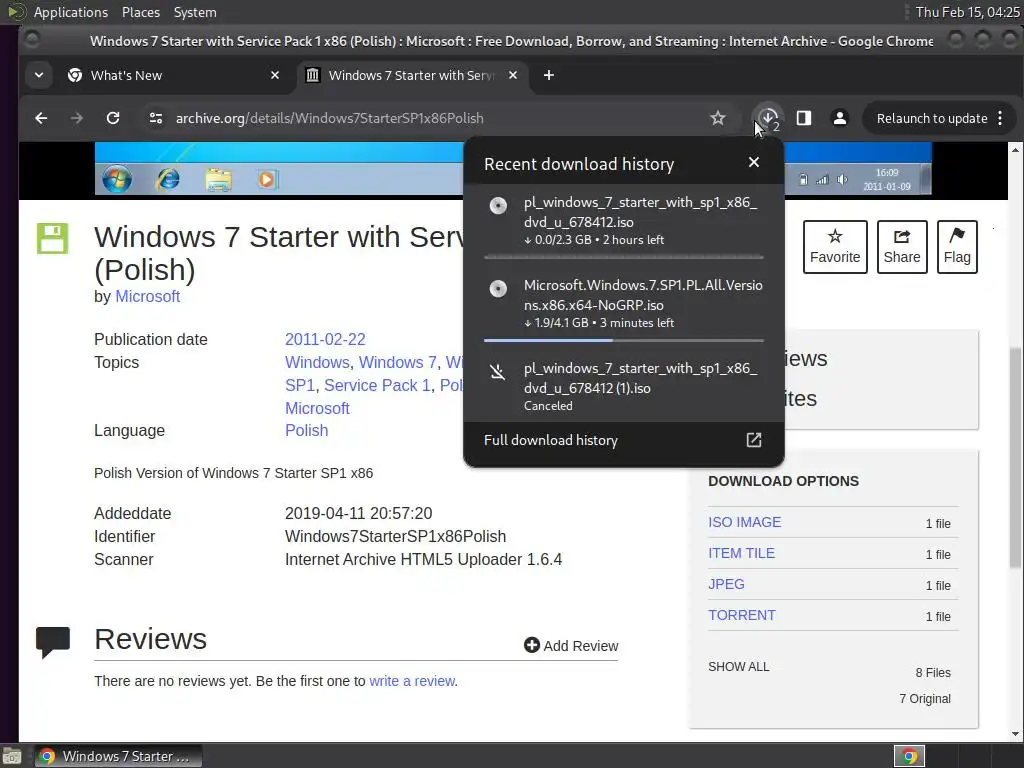The width and height of the screenshot is (1024, 768).
Task: Click the green floppy software icon
Action: [52, 238]
